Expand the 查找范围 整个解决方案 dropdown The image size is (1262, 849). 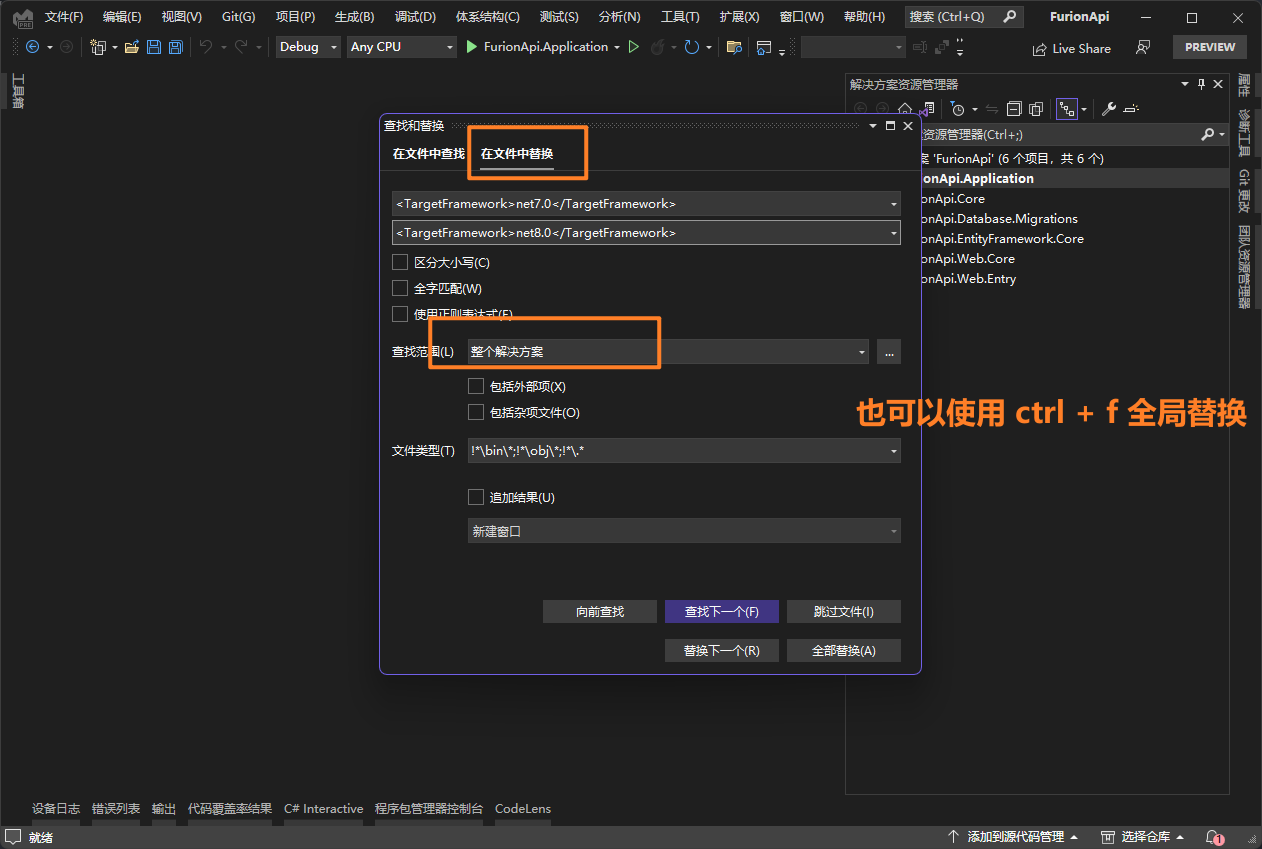(862, 352)
